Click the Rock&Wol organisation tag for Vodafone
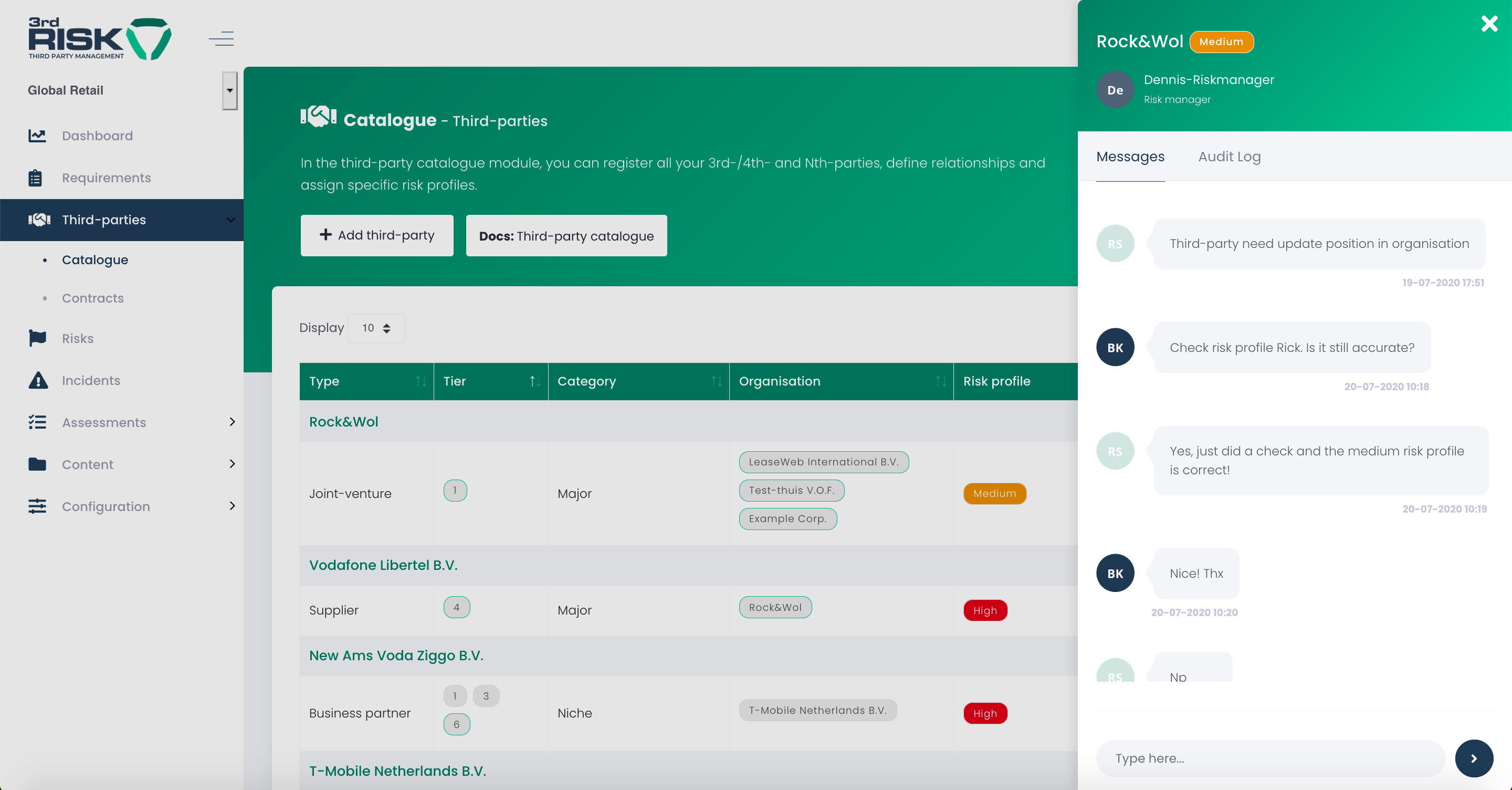This screenshot has height=790, width=1512. tap(775, 607)
